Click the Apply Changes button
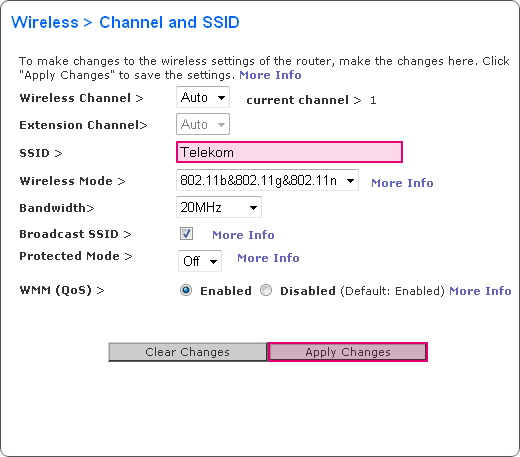This screenshot has width=520, height=457. 348,352
